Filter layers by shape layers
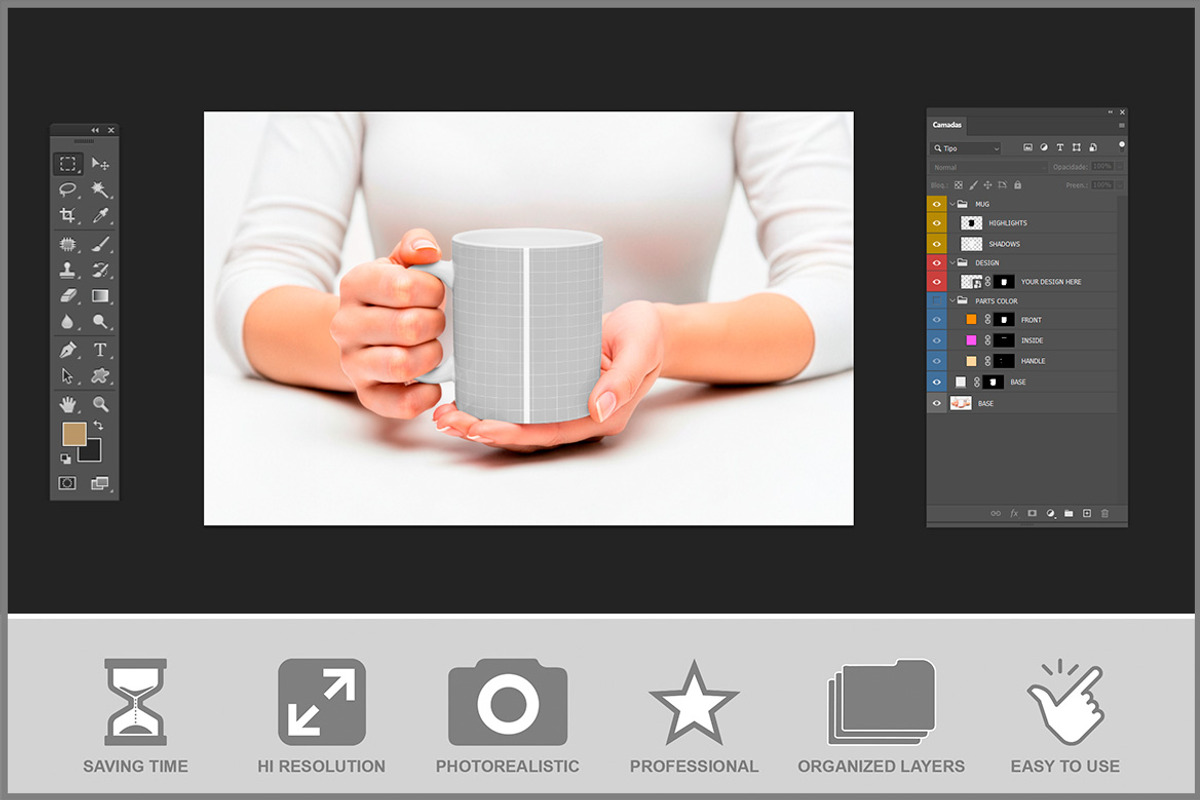This screenshot has width=1200, height=800. 1076,148
